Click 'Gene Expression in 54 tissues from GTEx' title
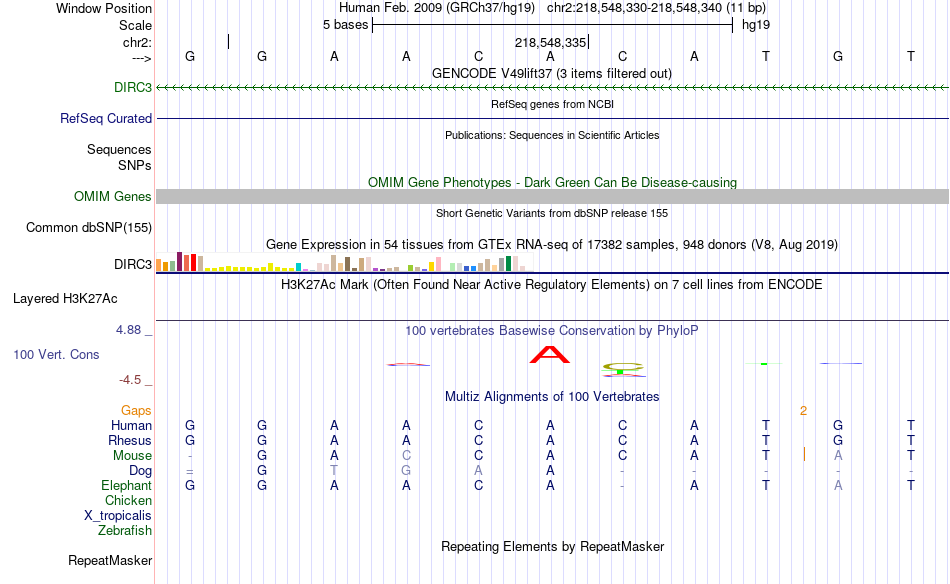The image size is (950, 584). point(552,245)
